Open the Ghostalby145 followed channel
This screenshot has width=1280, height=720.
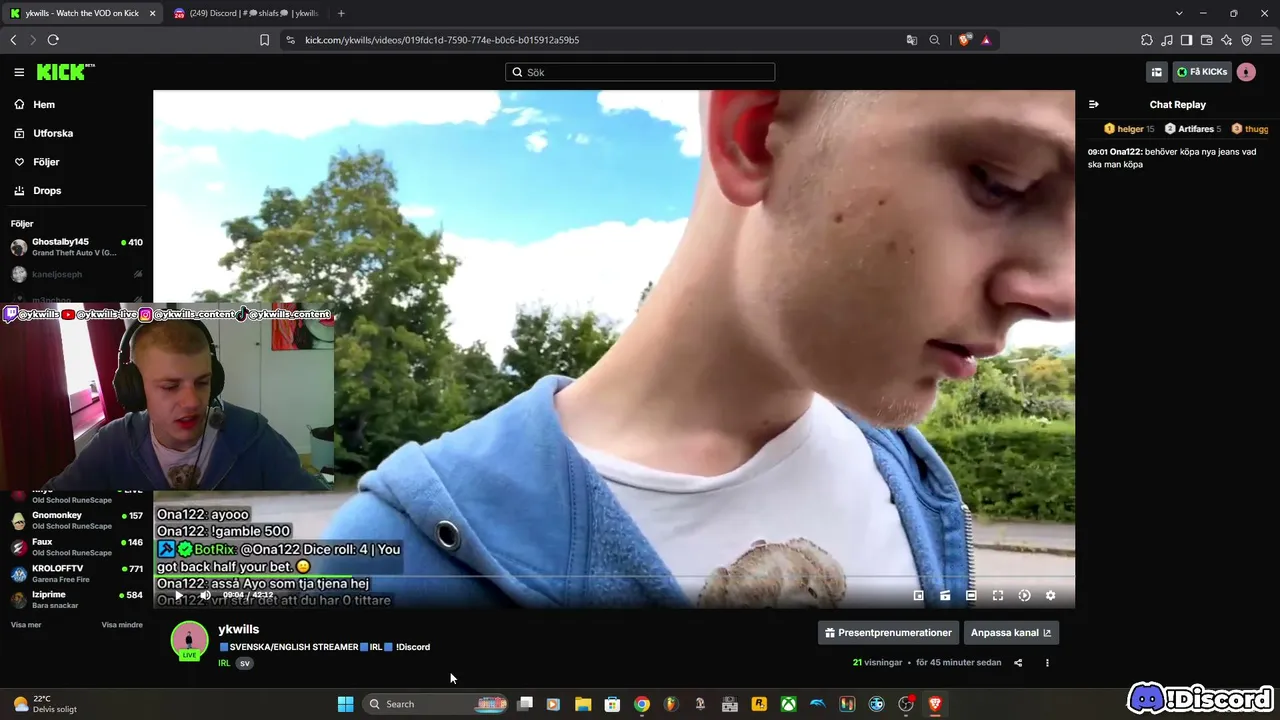point(77,247)
